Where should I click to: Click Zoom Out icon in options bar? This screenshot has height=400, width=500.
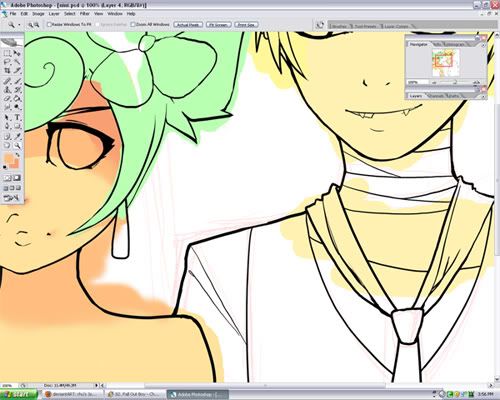(x=37, y=25)
